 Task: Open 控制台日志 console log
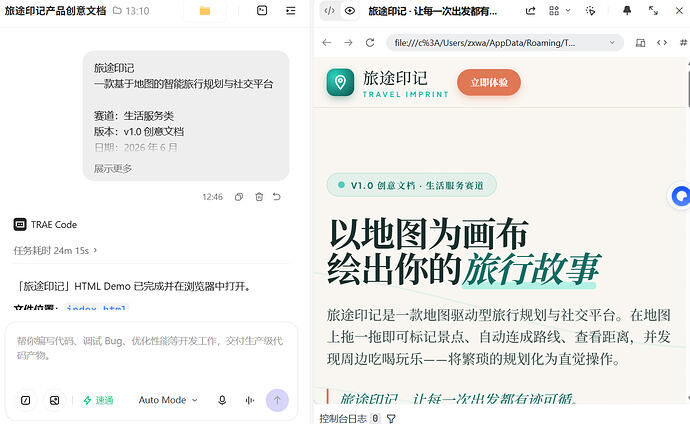[x=343, y=418]
